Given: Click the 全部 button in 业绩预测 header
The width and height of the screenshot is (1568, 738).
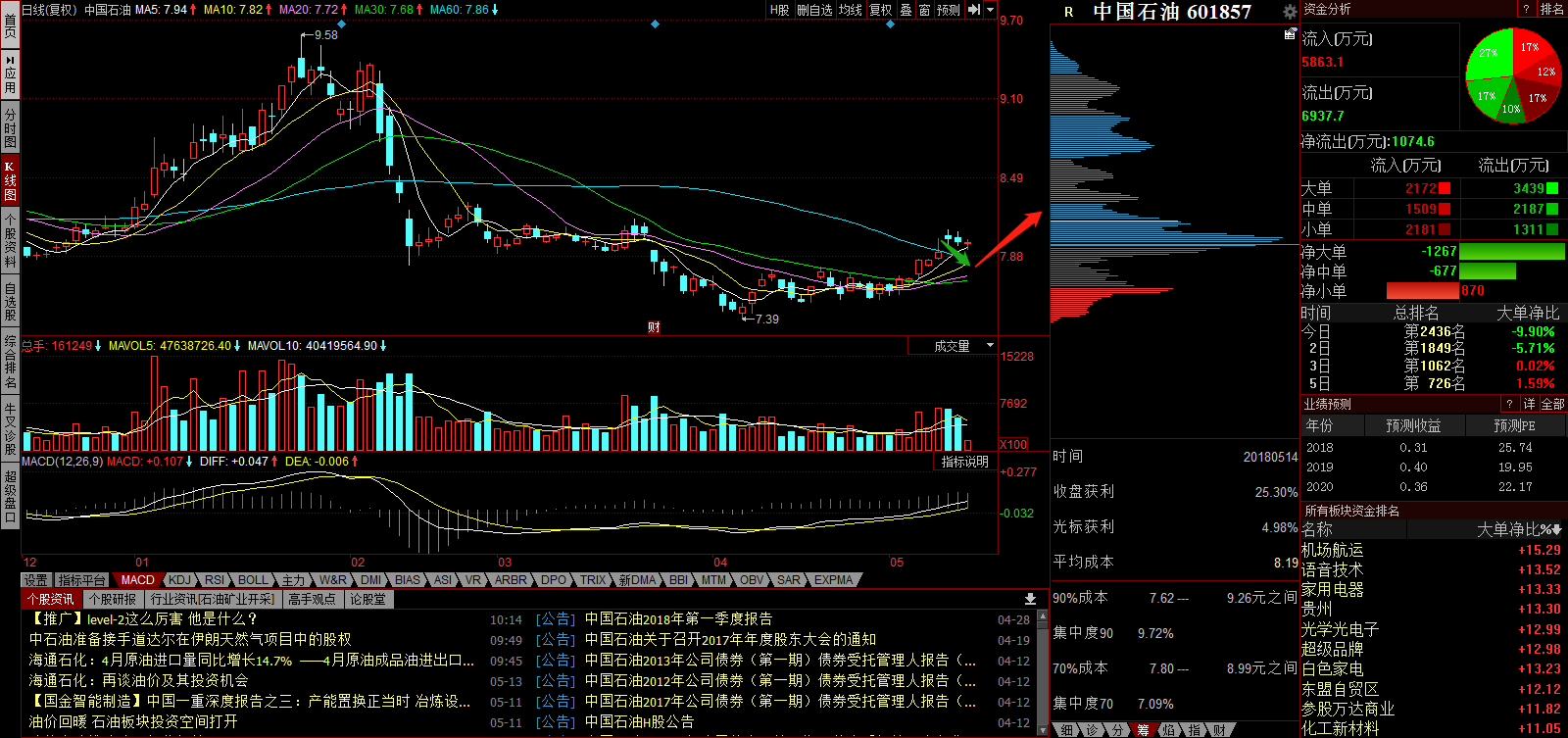Looking at the screenshot, I should click(x=1552, y=404).
